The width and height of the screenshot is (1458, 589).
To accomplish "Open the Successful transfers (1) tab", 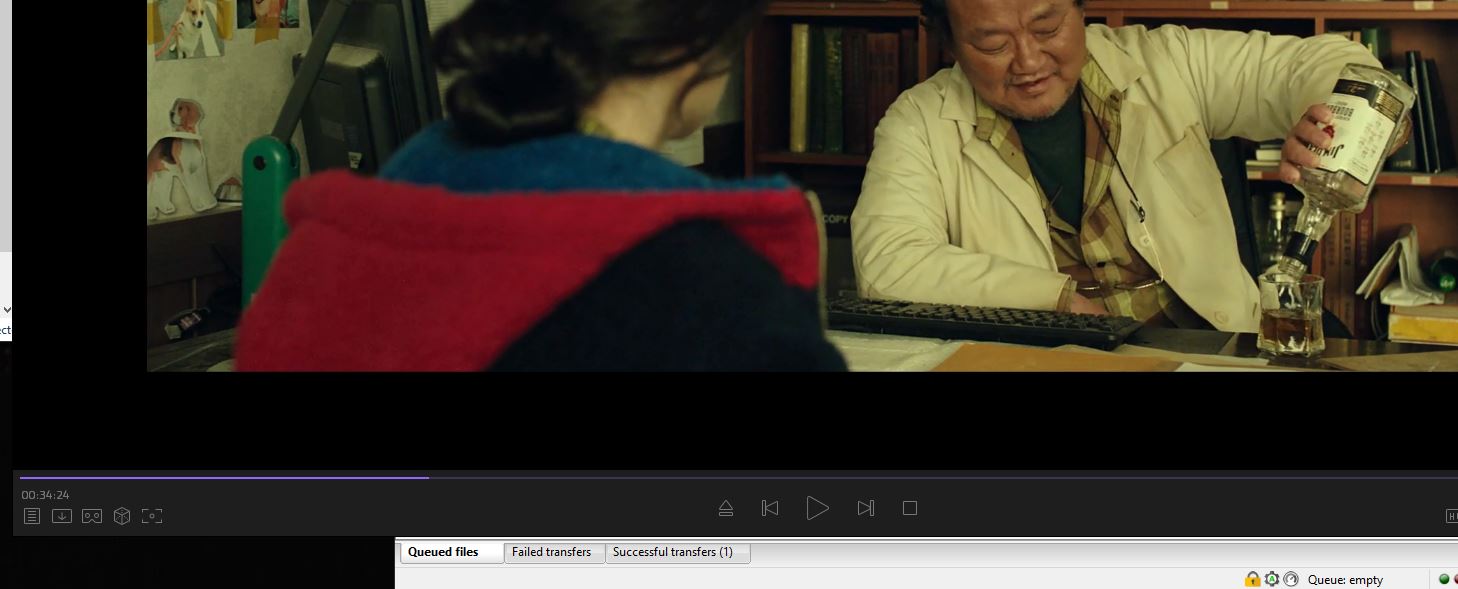I will click(673, 552).
